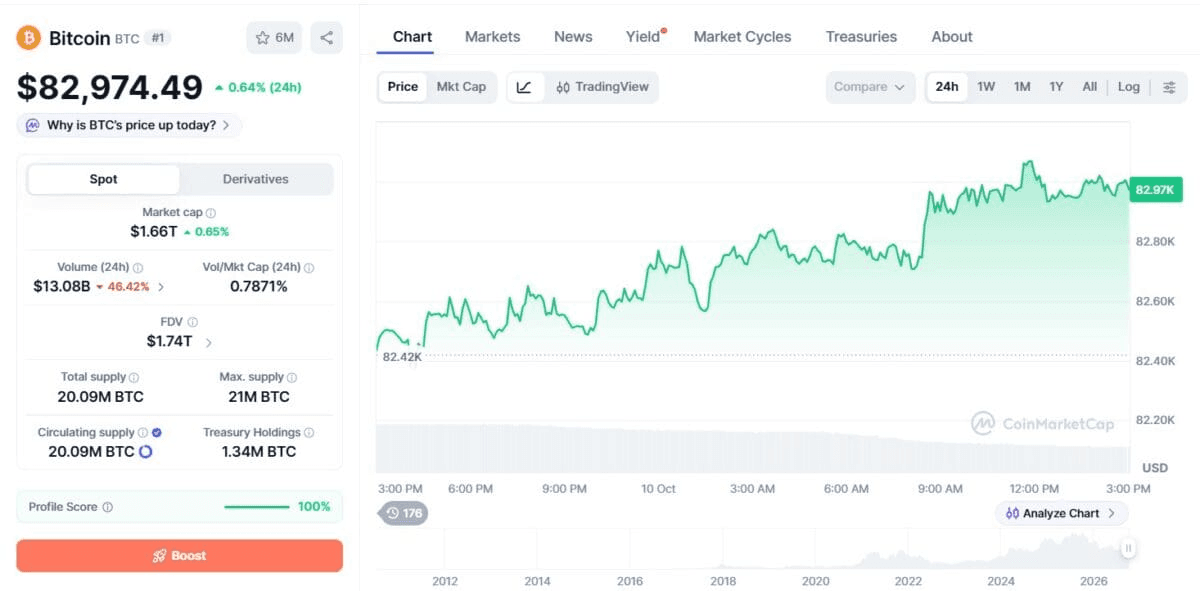The height and width of the screenshot is (591, 1200).
Task: Go to the News tab
Action: click(x=573, y=37)
